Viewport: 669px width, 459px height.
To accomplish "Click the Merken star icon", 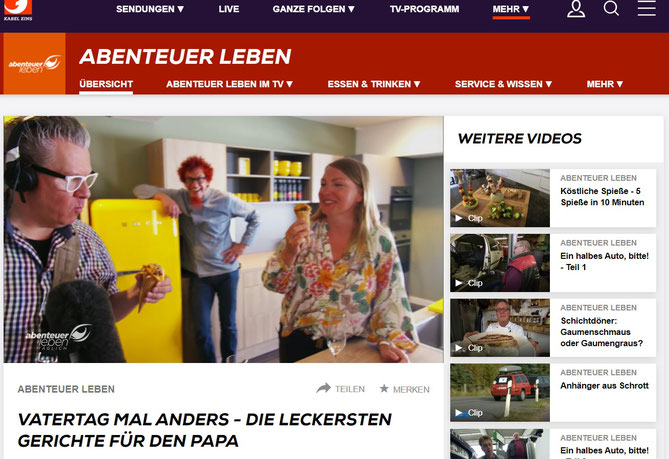I will tap(384, 388).
